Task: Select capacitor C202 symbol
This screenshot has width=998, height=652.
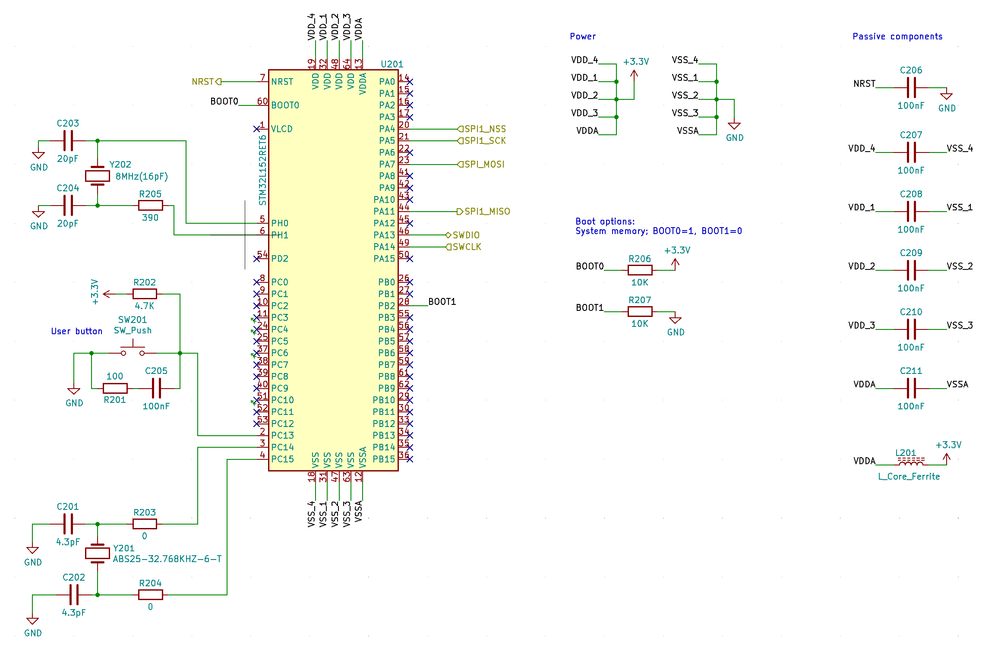Action: pos(74,595)
